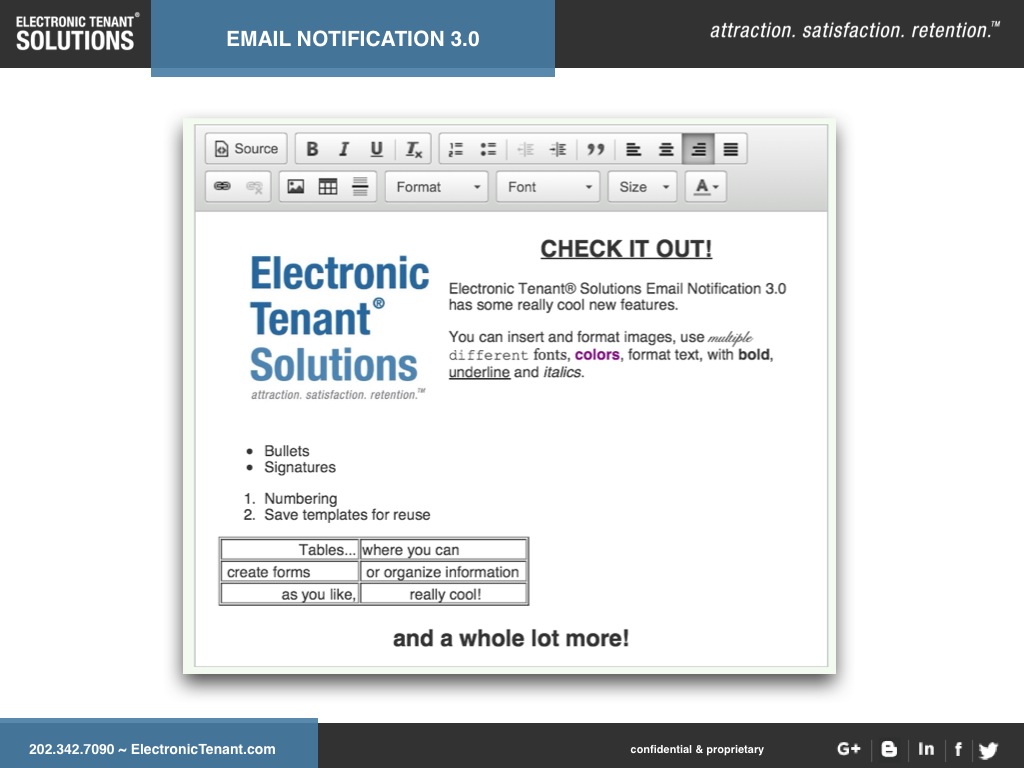Open the Format dropdown
The width and height of the screenshot is (1024, 768).
pos(437,187)
